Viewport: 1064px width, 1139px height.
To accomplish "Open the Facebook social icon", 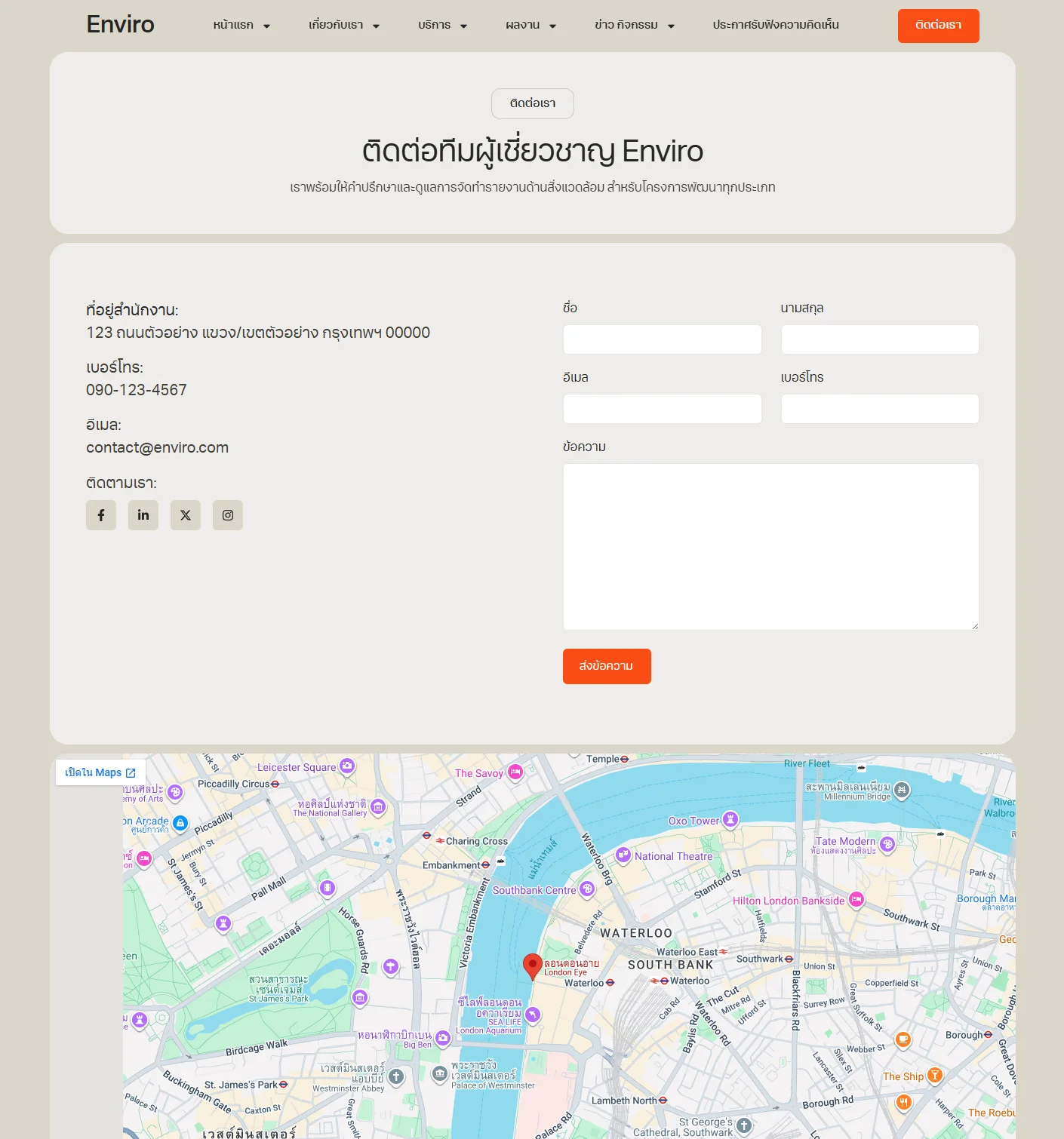I will click(x=101, y=515).
